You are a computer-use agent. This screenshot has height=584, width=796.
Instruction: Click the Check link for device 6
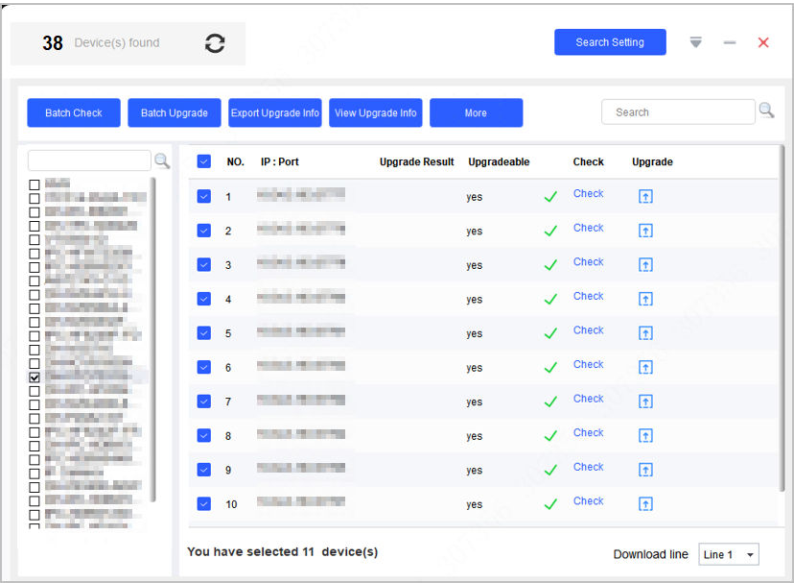588,364
